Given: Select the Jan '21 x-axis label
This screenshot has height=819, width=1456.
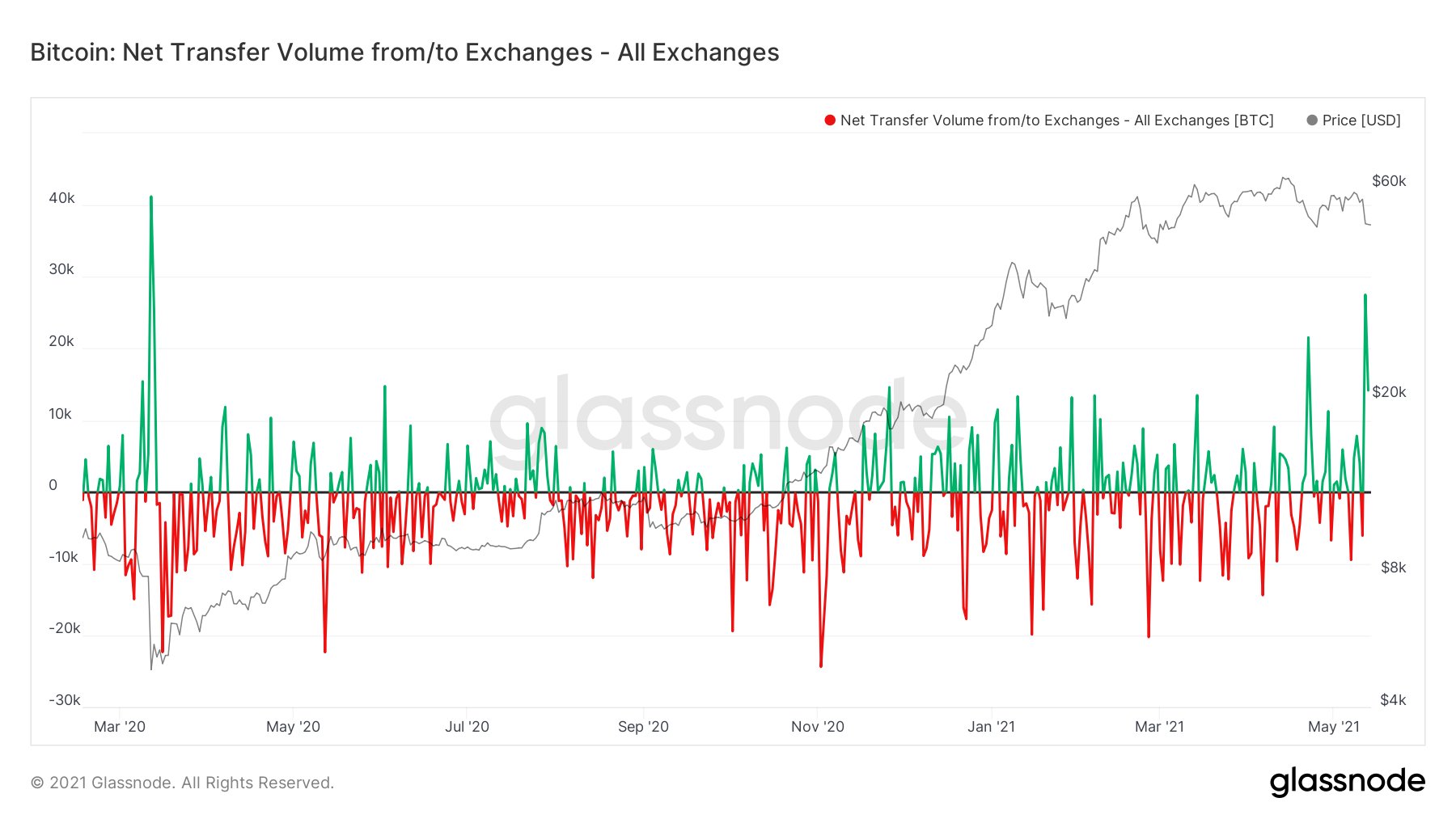Looking at the screenshot, I should point(991,726).
